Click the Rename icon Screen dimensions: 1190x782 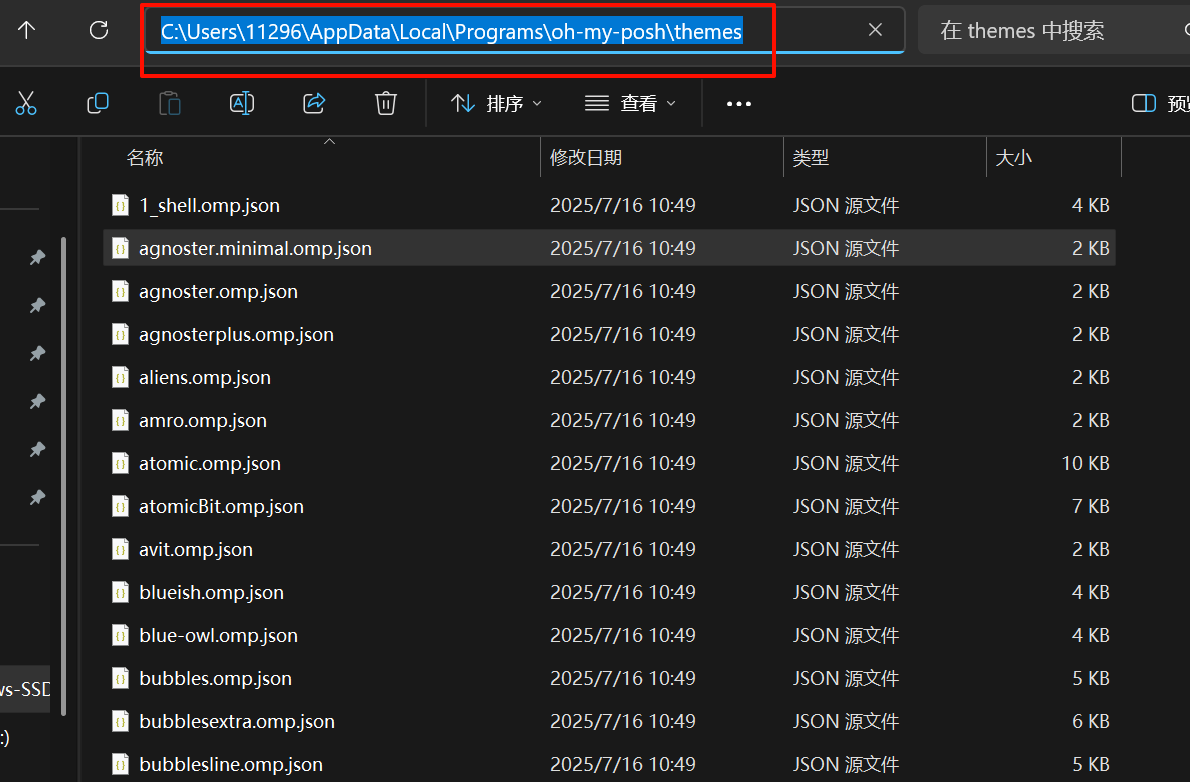(x=241, y=103)
